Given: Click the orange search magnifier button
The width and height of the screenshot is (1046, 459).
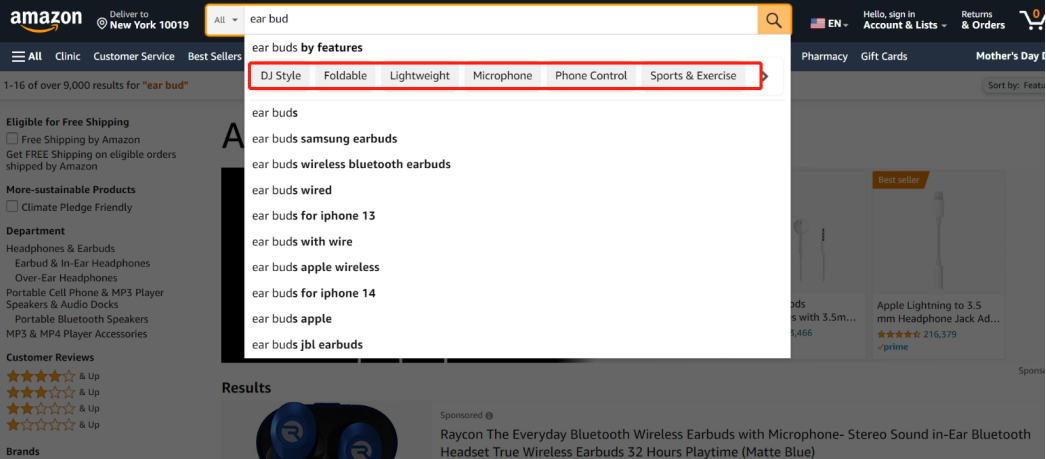Looking at the screenshot, I should [x=774, y=20].
